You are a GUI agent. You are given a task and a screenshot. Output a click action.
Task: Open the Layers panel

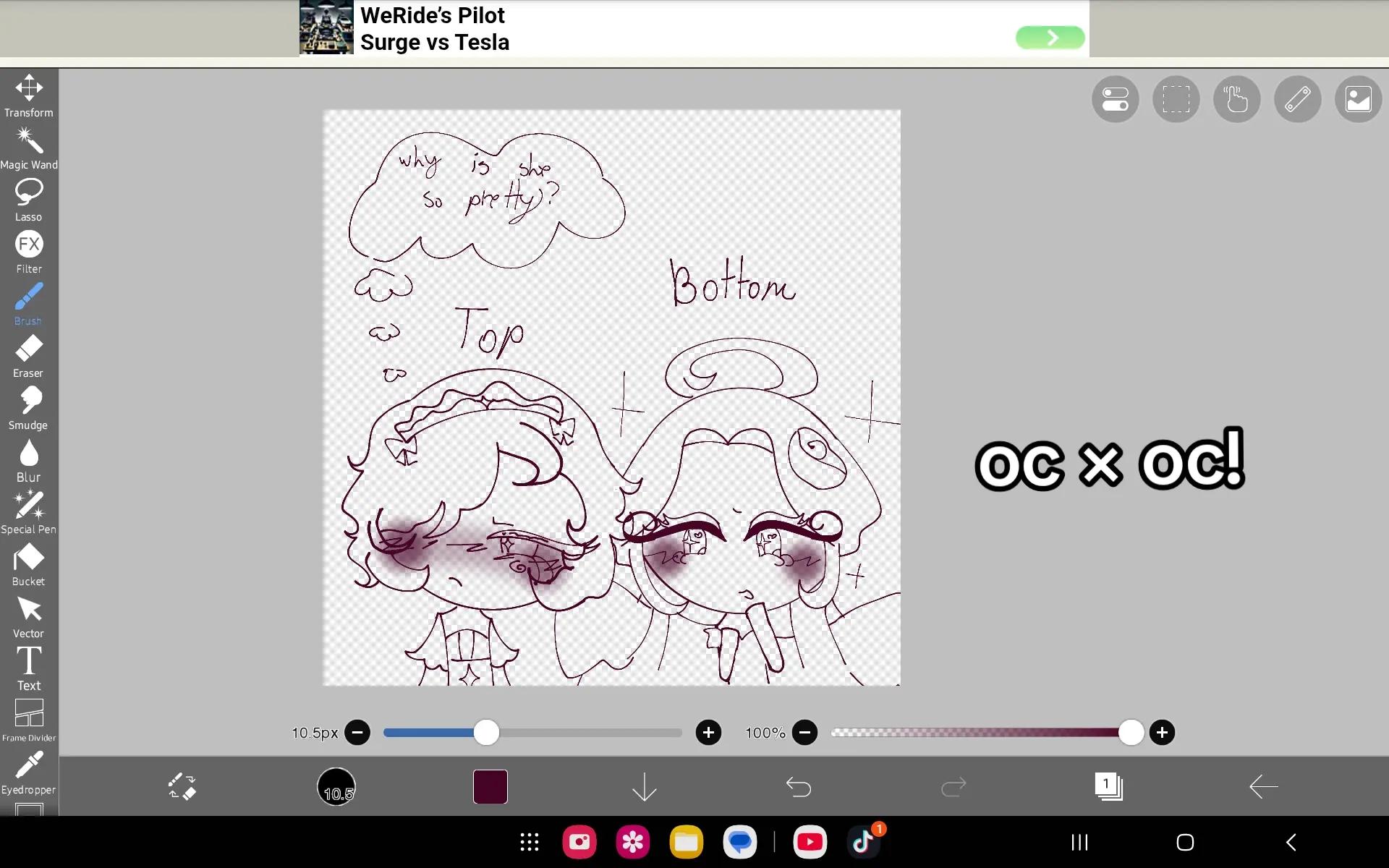coord(1108,786)
